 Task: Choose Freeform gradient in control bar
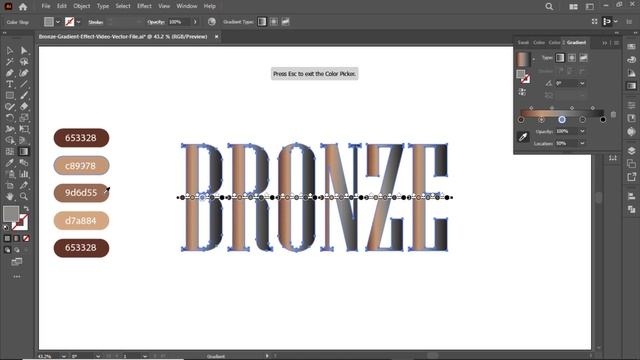(285, 22)
